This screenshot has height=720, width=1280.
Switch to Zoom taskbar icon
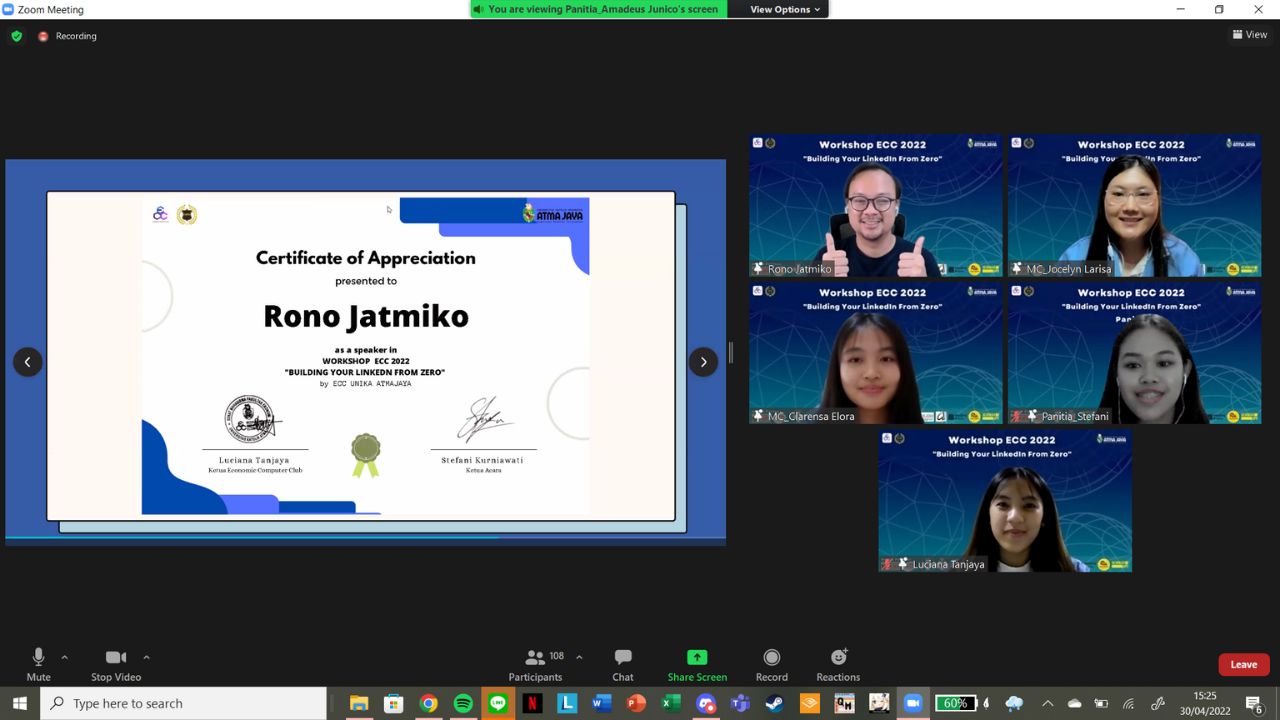(x=912, y=703)
